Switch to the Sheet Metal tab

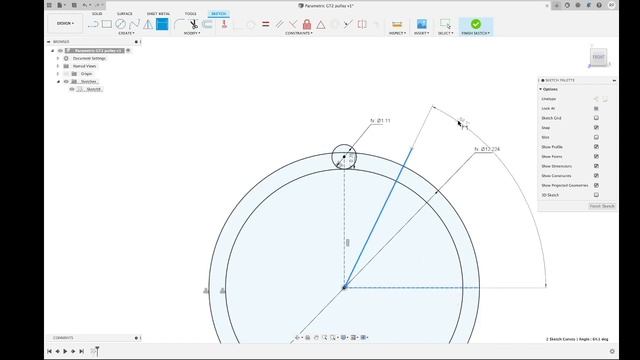click(158, 14)
